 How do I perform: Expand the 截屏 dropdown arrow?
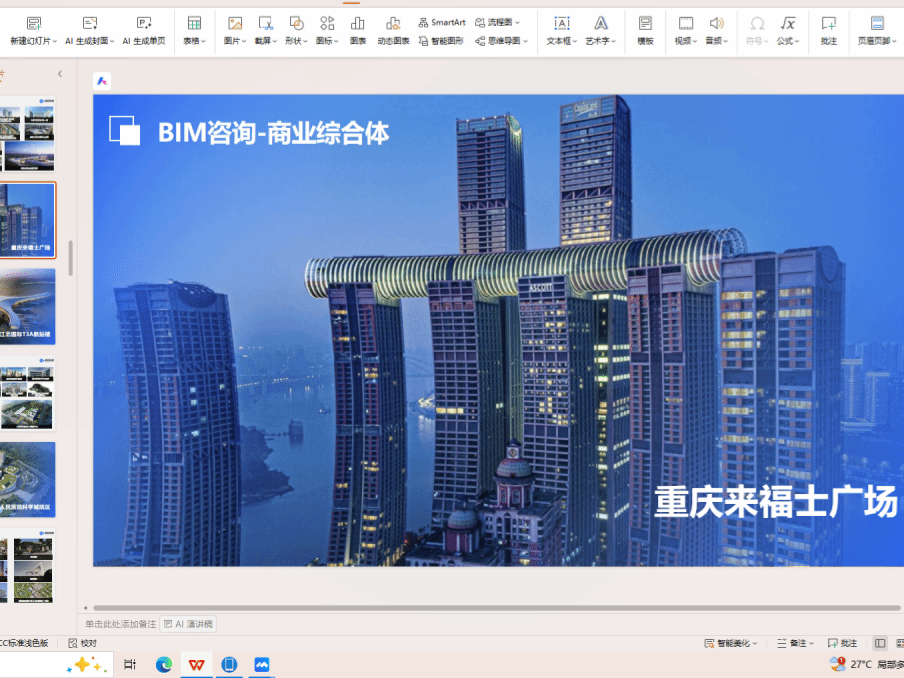(275, 41)
